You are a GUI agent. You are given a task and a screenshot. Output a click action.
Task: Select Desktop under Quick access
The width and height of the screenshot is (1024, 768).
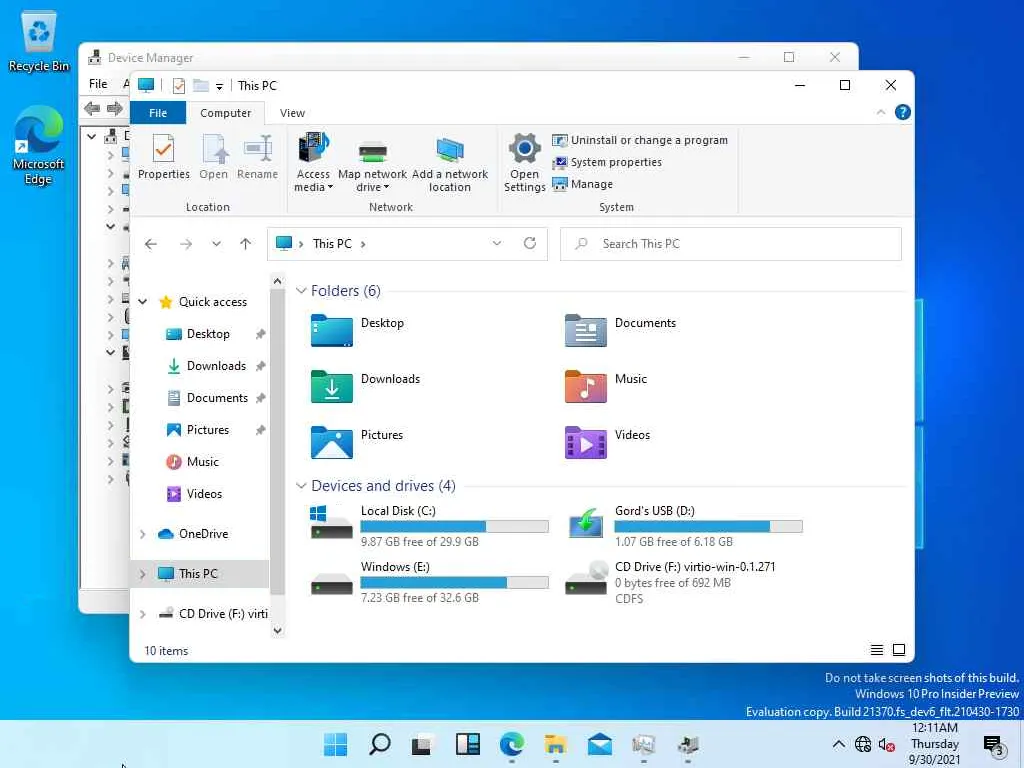pos(208,334)
